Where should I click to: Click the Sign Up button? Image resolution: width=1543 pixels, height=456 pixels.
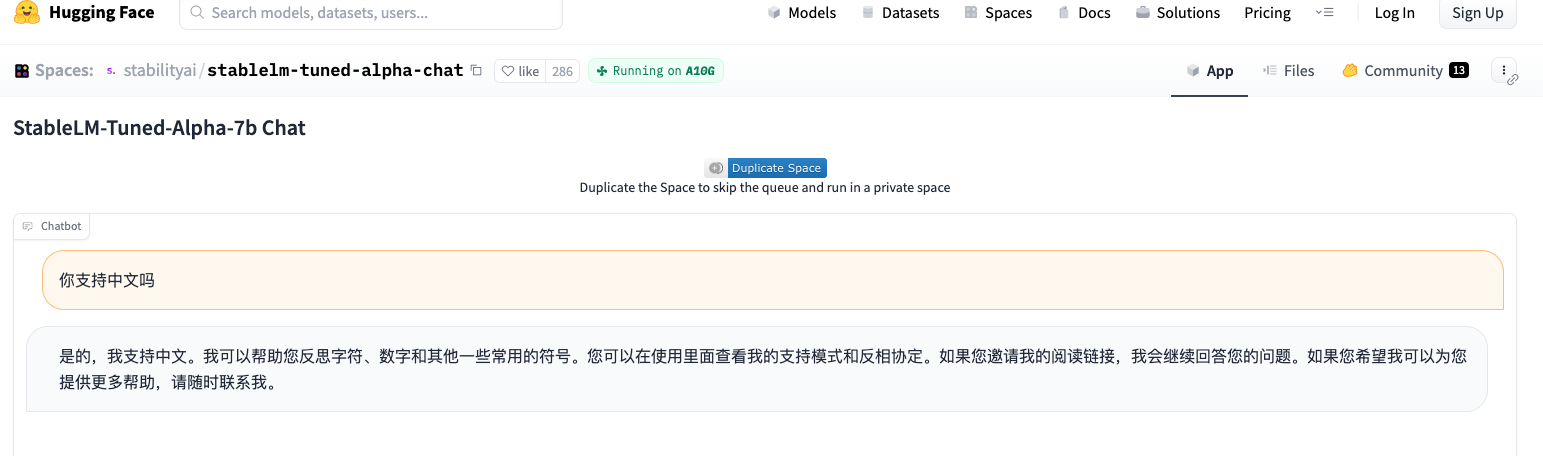pyautogui.click(x=1477, y=13)
